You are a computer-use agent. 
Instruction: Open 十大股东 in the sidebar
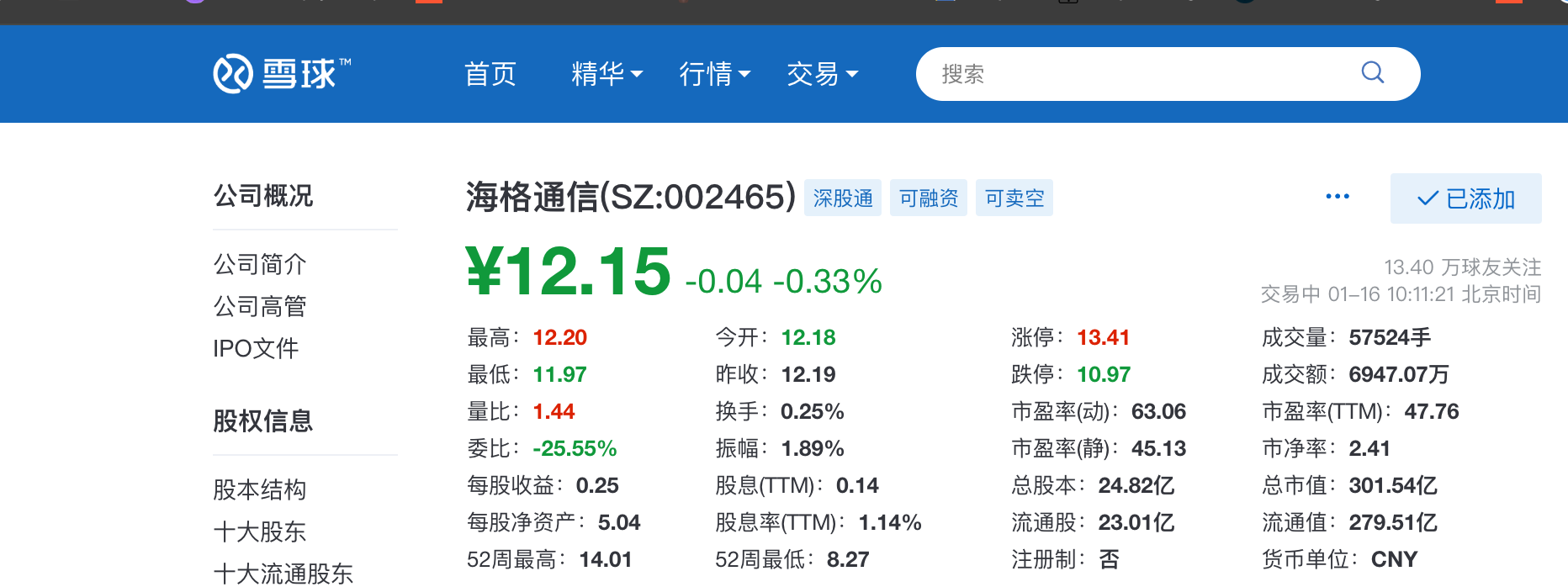tap(260, 531)
